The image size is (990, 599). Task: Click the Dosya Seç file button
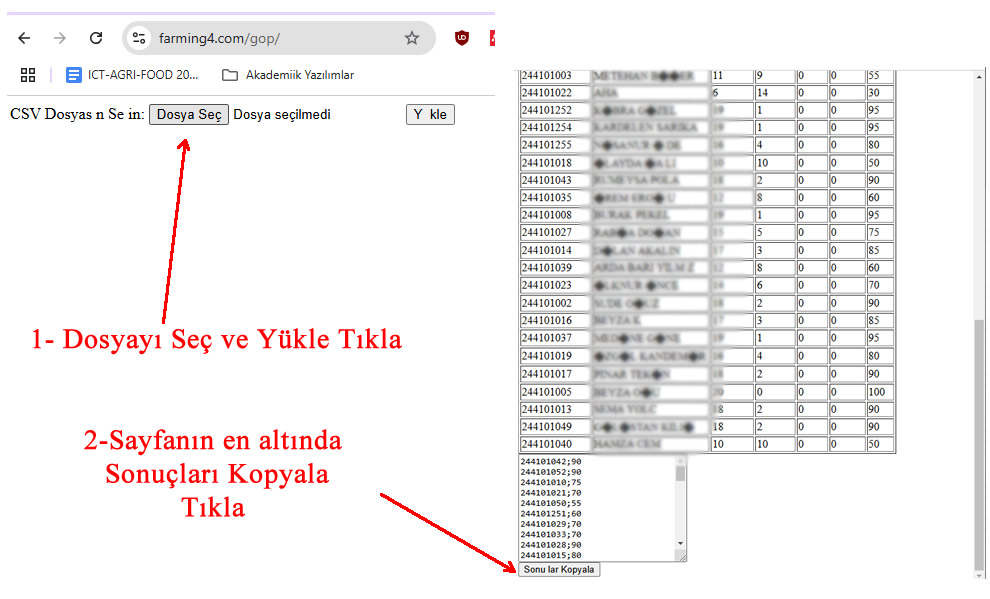coord(189,115)
